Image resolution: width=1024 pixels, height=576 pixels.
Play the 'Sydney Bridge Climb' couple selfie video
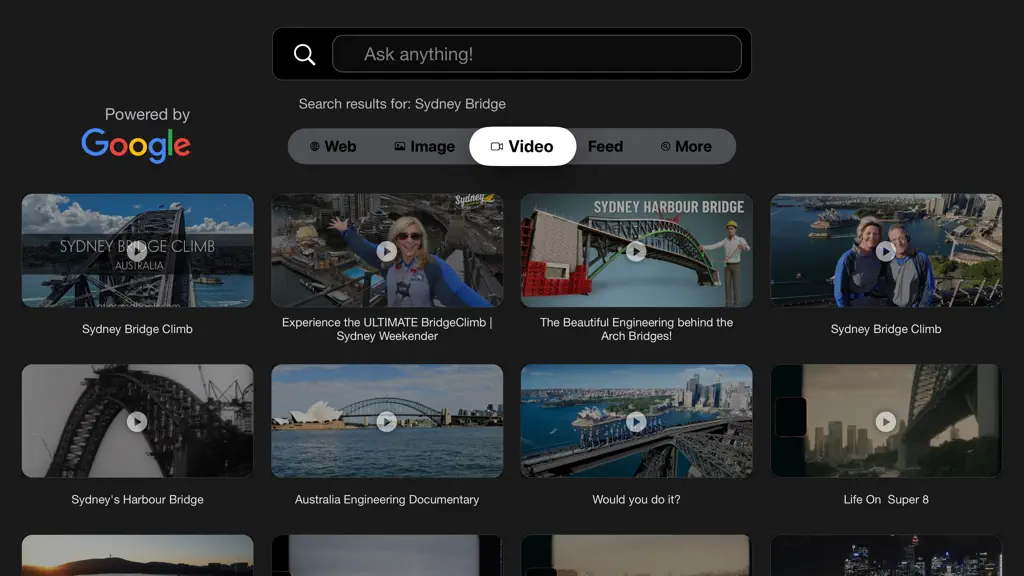(x=886, y=251)
